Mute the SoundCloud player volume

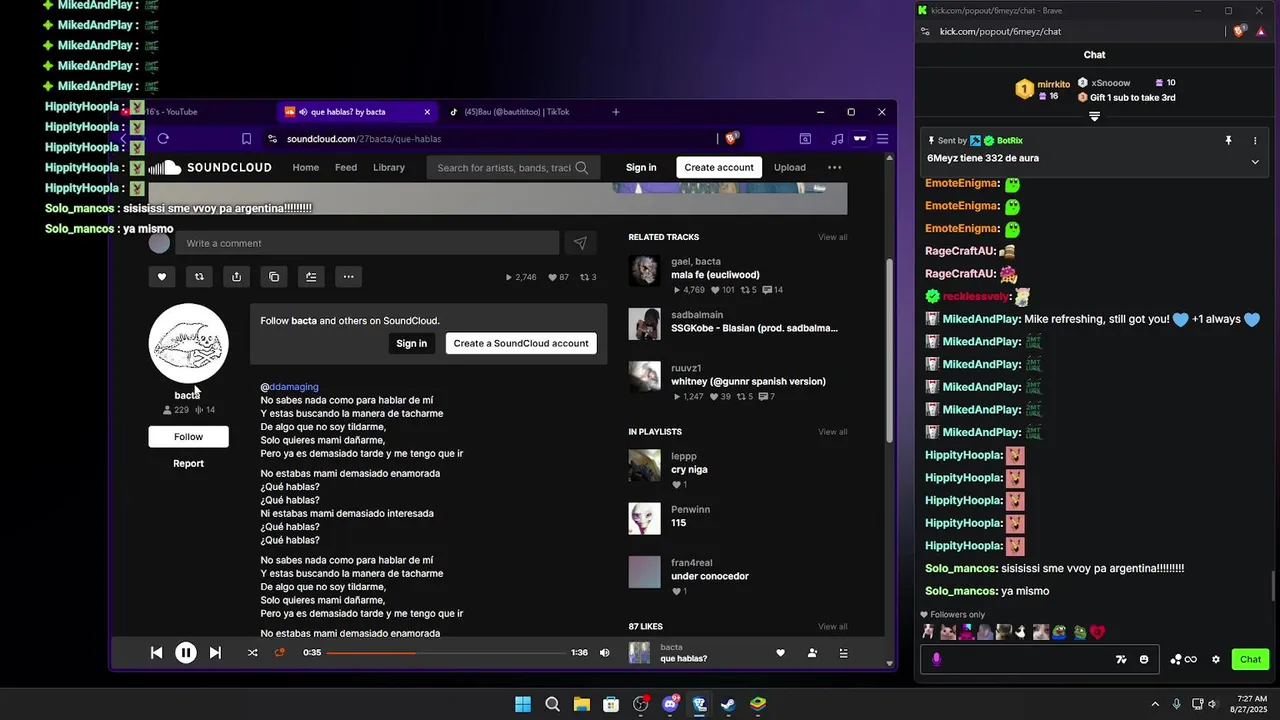tap(604, 653)
